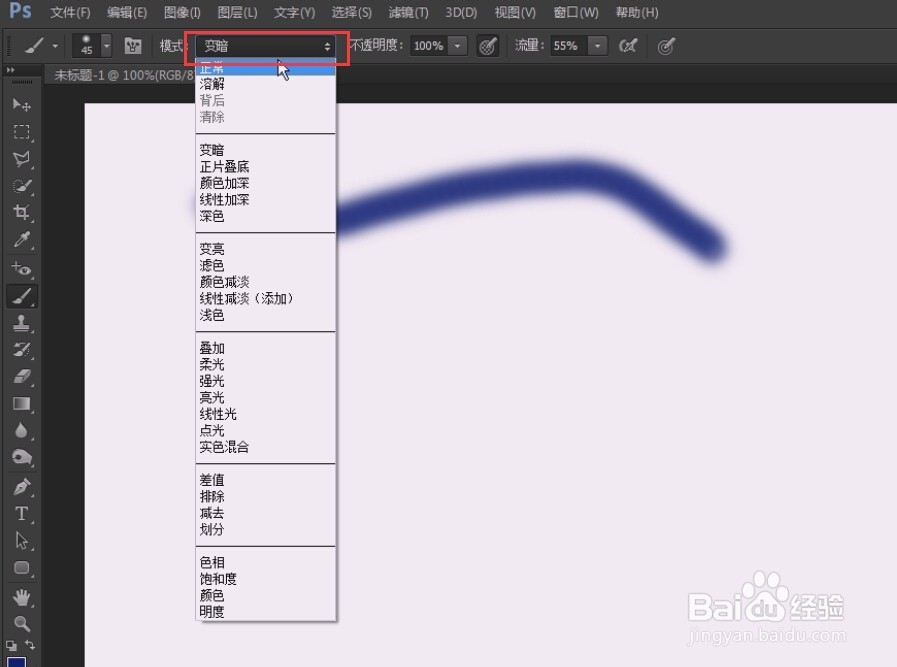Viewport: 897px width, 667px height.
Task: Select the Clone Stamp tool
Action: point(22,322)
